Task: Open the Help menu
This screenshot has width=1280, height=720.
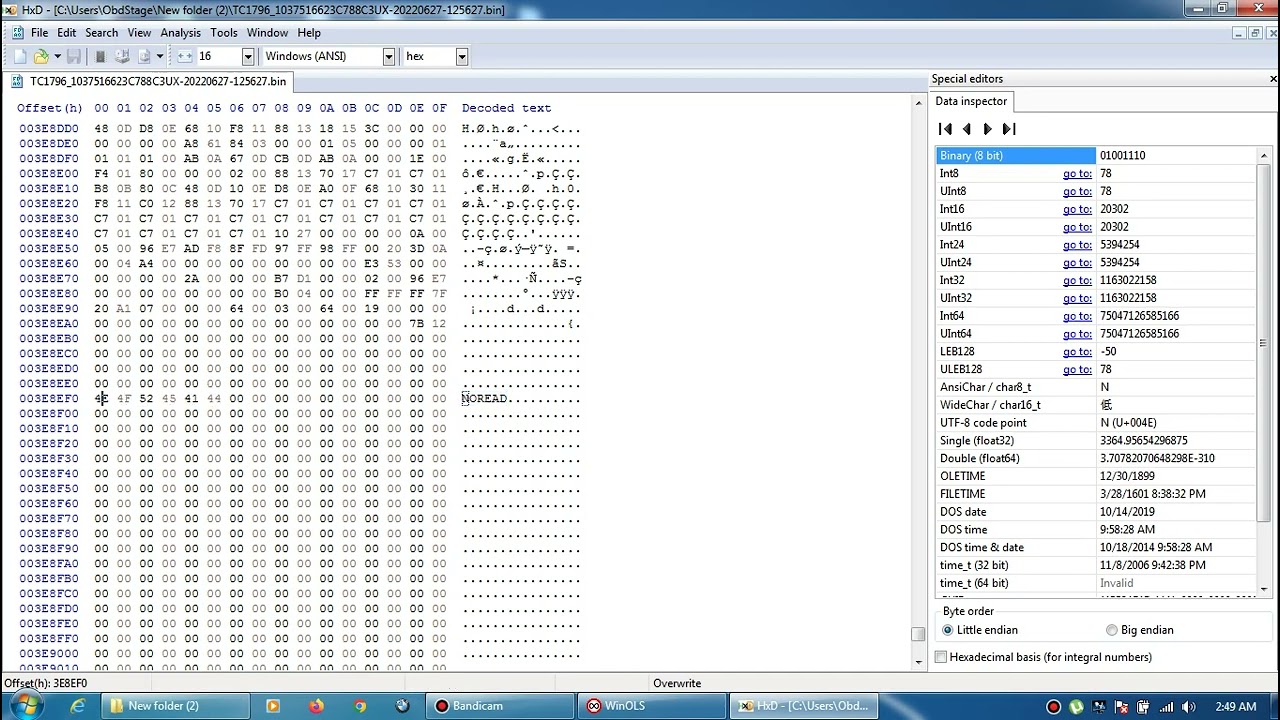Action: 309,33
